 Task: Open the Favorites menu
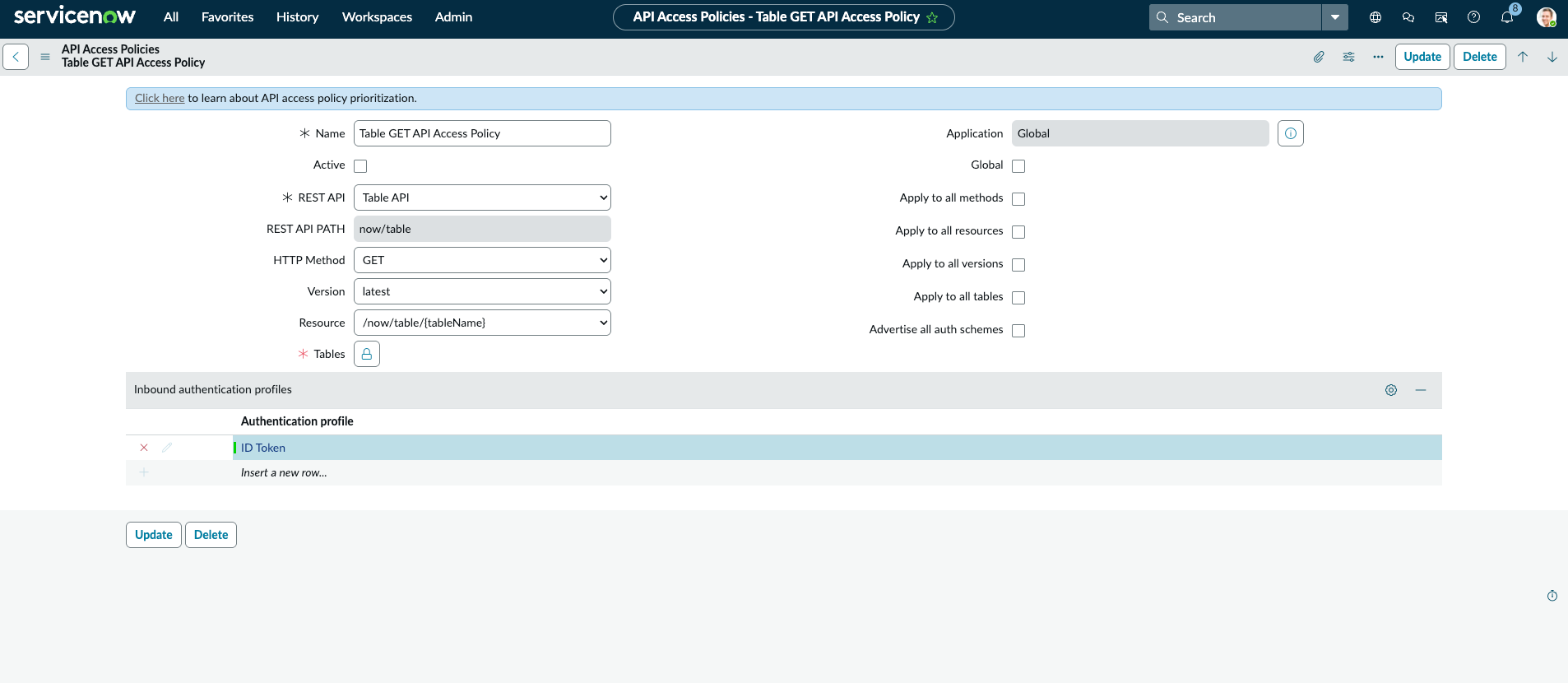click(x=228, y=17)
